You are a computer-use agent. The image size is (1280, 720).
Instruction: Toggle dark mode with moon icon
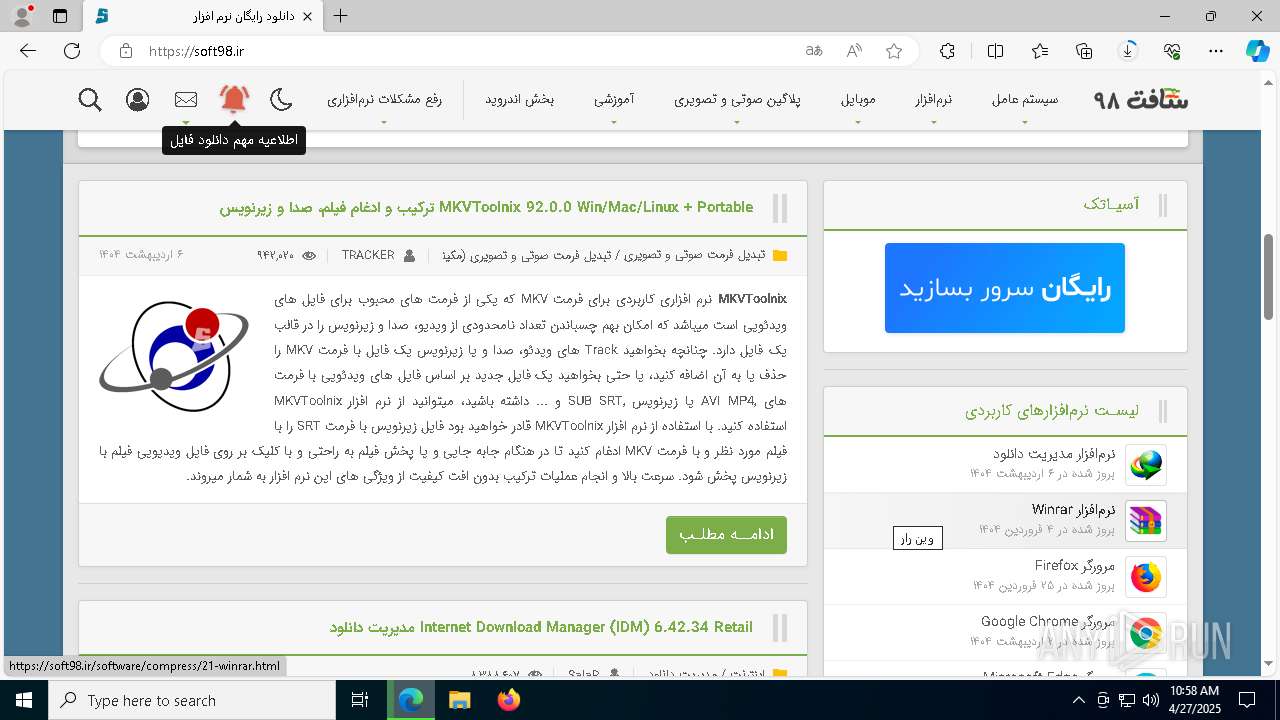click(281, 99)
